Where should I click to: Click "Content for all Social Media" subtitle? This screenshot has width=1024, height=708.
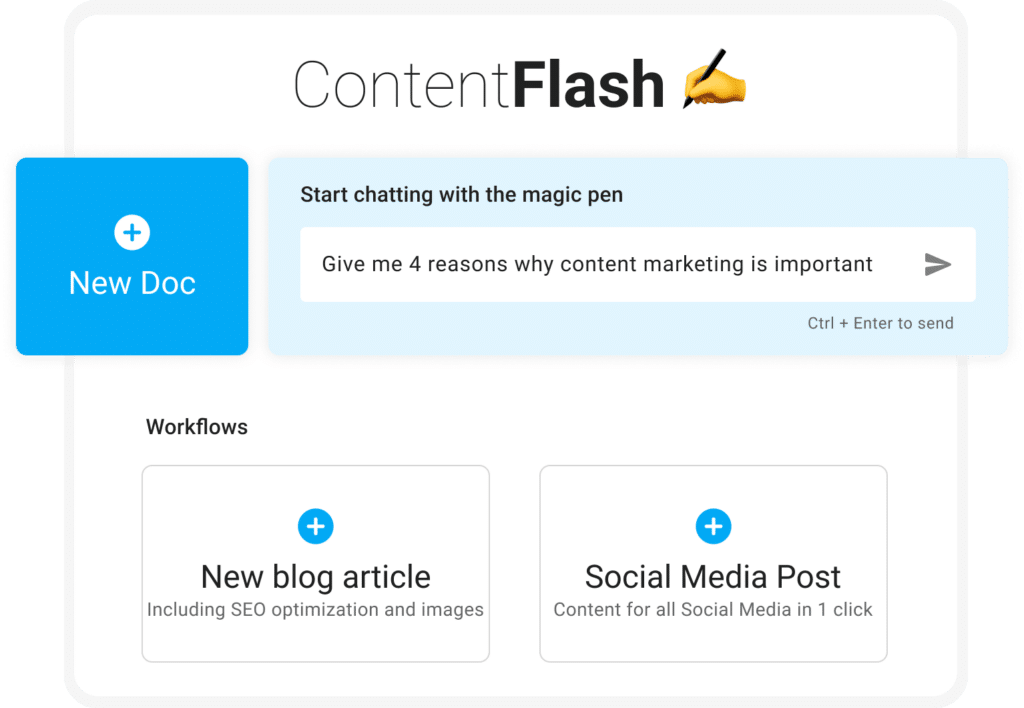click(713, 609)
